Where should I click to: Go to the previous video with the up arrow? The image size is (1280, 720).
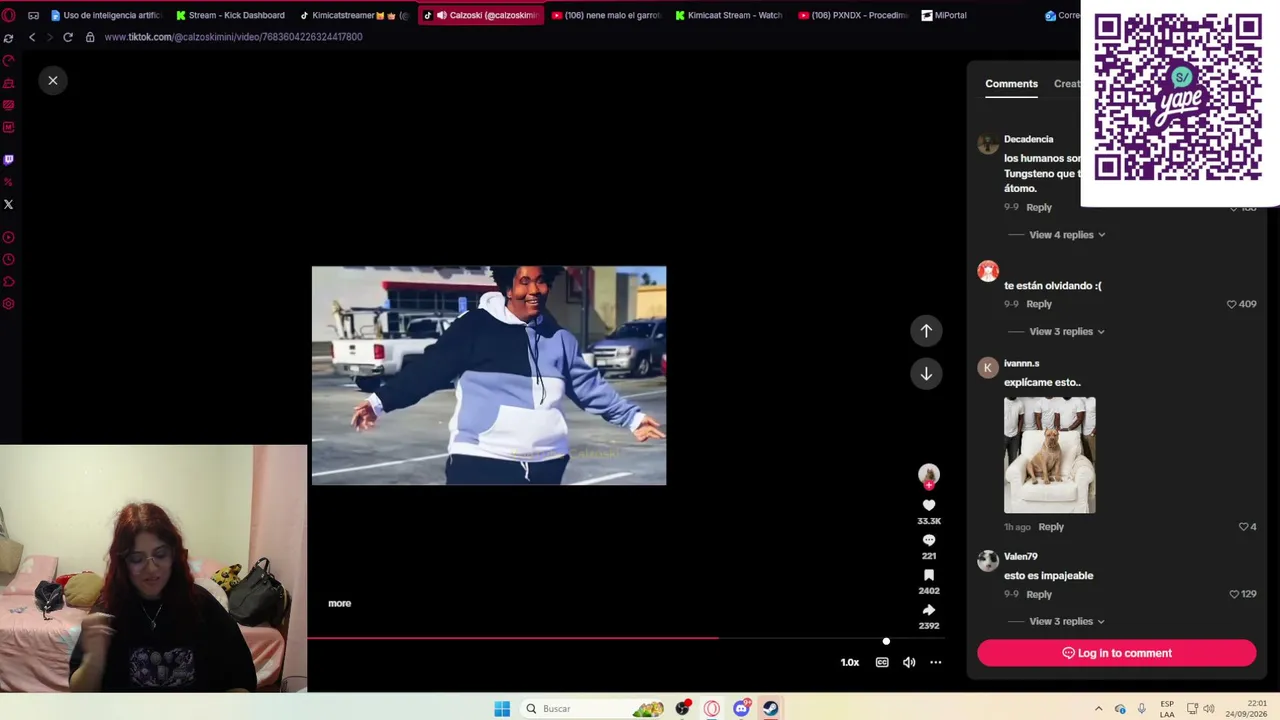point(926,331)
